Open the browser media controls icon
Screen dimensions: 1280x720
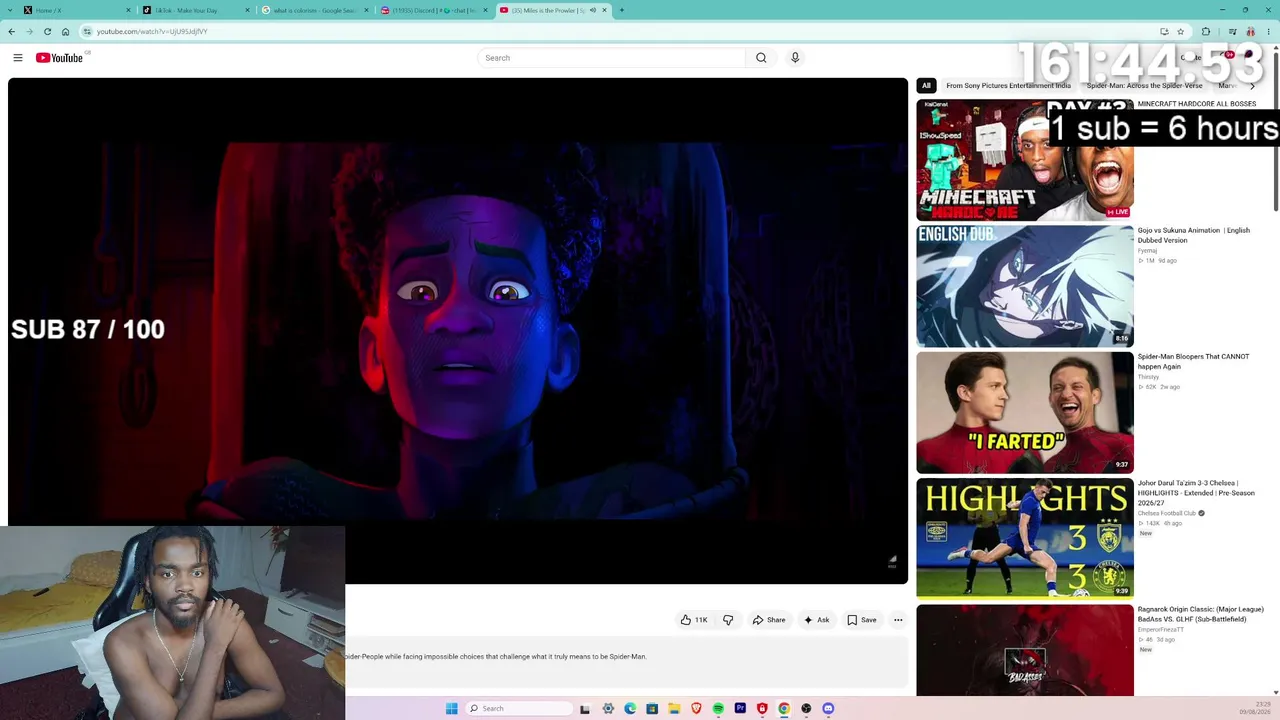1232,31
